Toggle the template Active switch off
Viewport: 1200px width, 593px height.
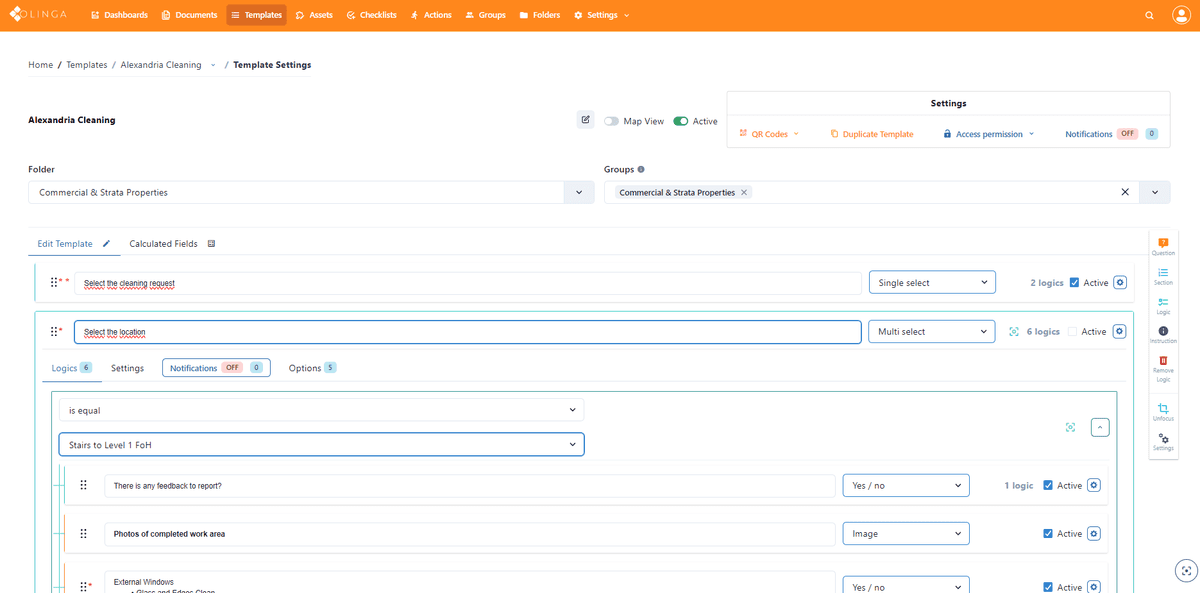(x=681, y=121)
